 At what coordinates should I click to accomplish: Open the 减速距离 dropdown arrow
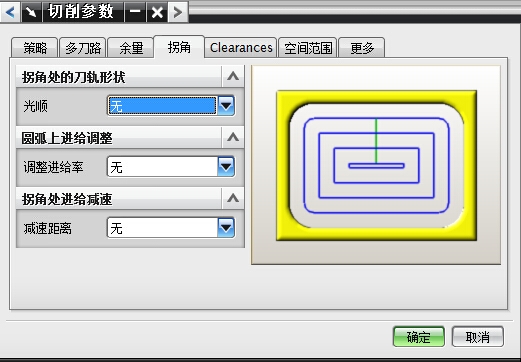[226, 228]
